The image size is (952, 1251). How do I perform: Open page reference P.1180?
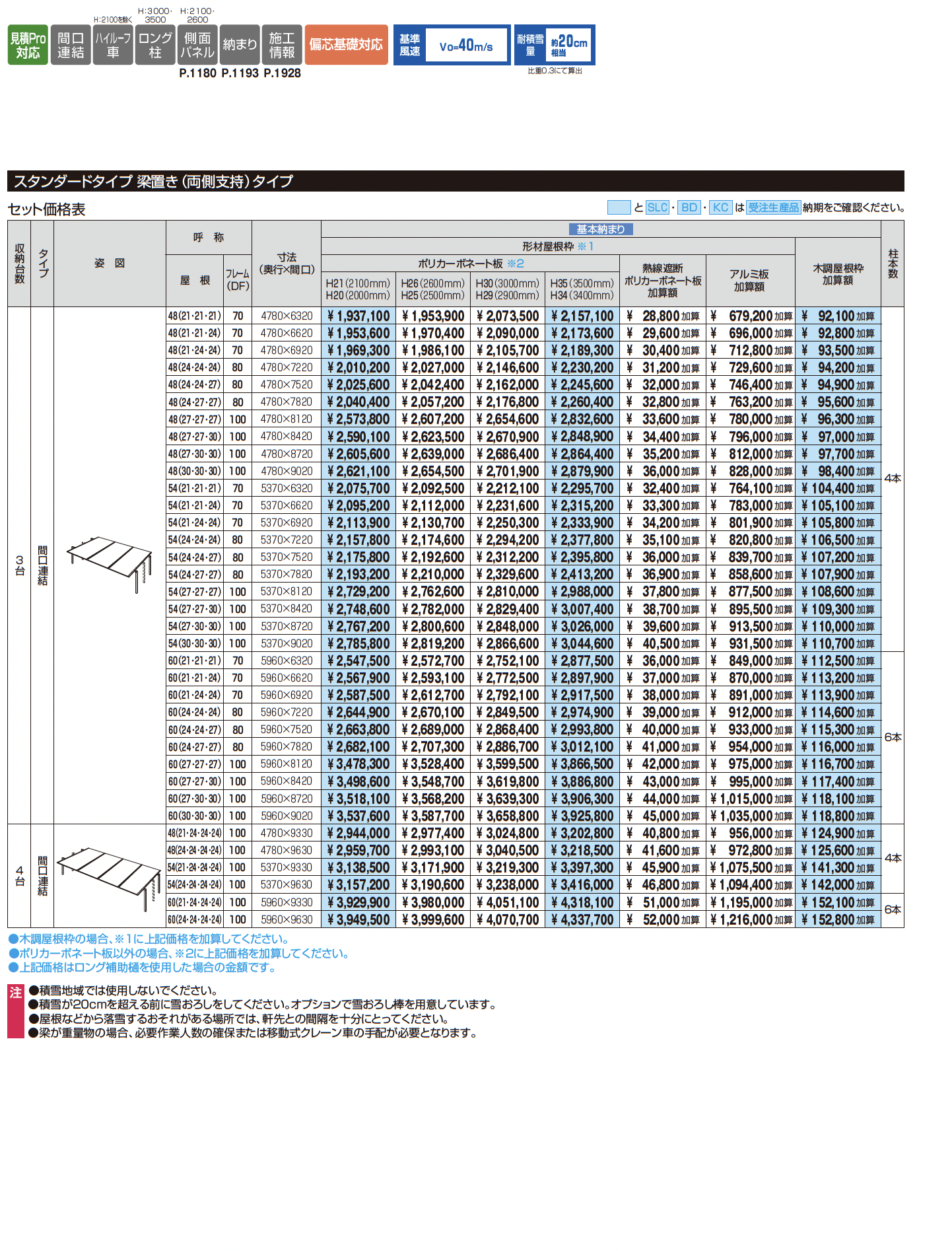pos(197,73)
